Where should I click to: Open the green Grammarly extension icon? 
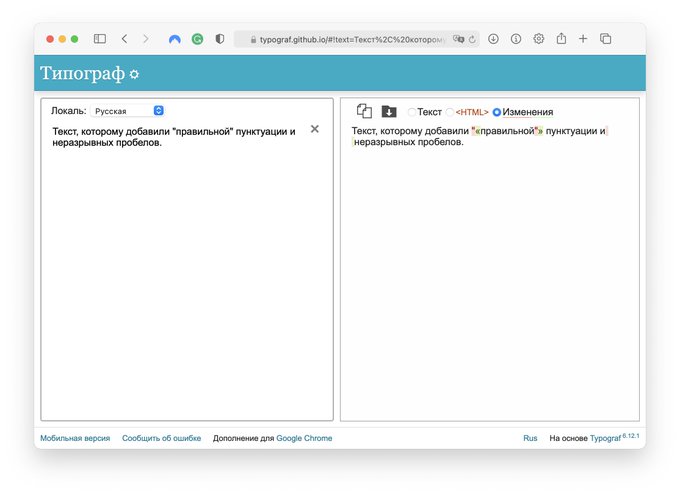coord(197,39)
